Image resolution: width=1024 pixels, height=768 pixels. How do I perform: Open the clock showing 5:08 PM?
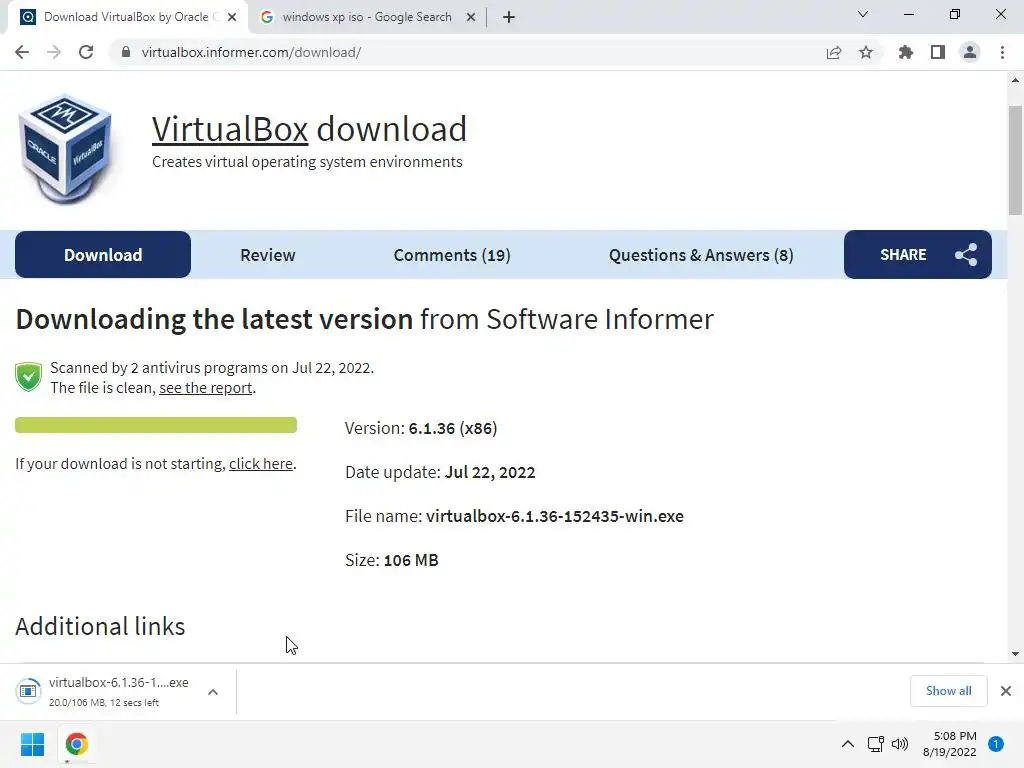tap(950, 744)
